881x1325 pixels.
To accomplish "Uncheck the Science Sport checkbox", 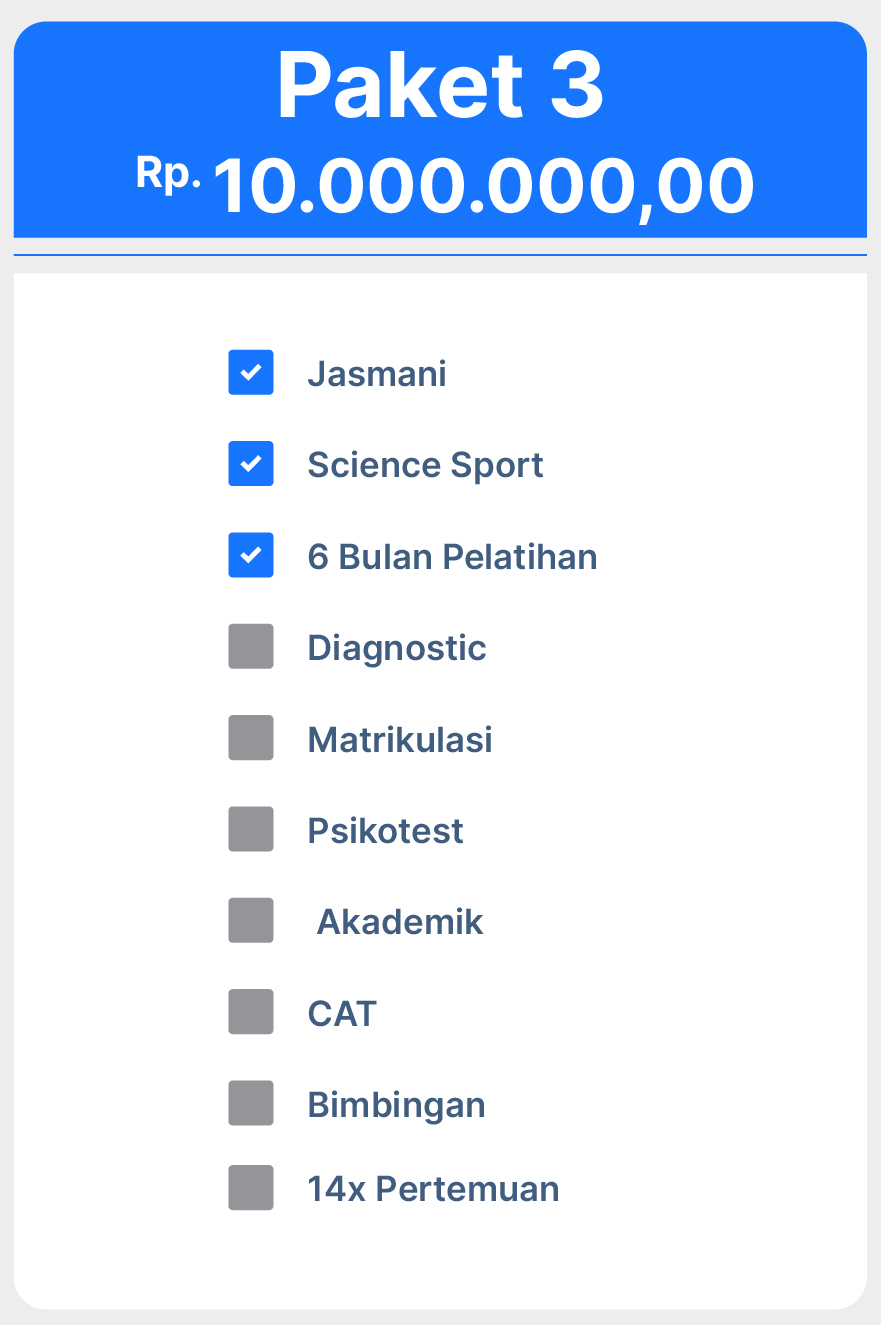I will pos(251,464).
